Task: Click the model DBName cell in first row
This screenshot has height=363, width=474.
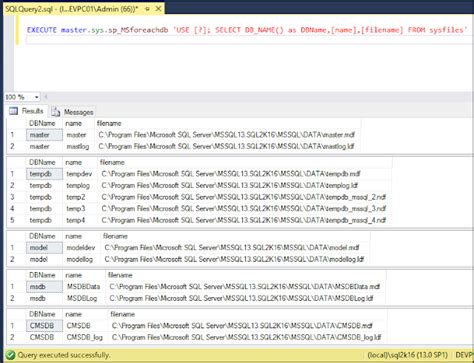Action: point(44,248)
